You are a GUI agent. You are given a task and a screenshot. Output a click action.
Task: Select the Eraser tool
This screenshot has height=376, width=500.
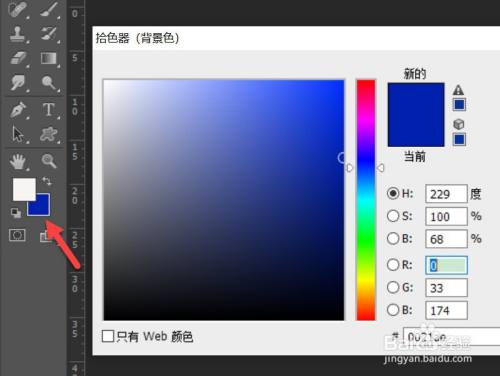point(18,58)
